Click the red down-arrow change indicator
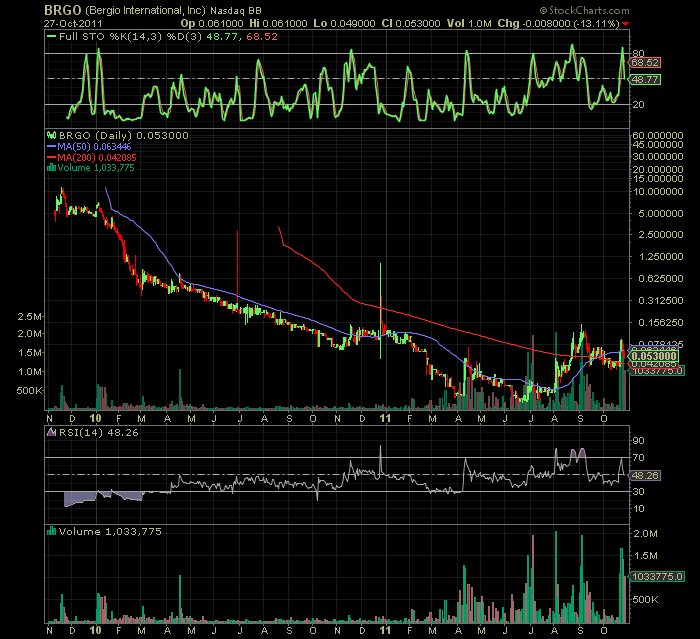This screenshot has height=639, width=700. click(x=625, y=24)
